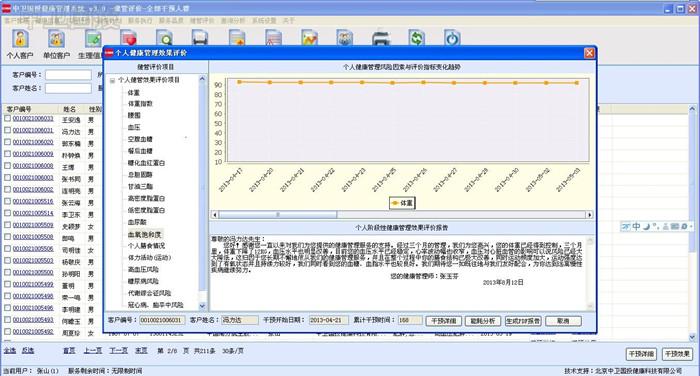Click the document with orange star icon
This screenshot has height=376, width=700.
[x=237, y=38]
